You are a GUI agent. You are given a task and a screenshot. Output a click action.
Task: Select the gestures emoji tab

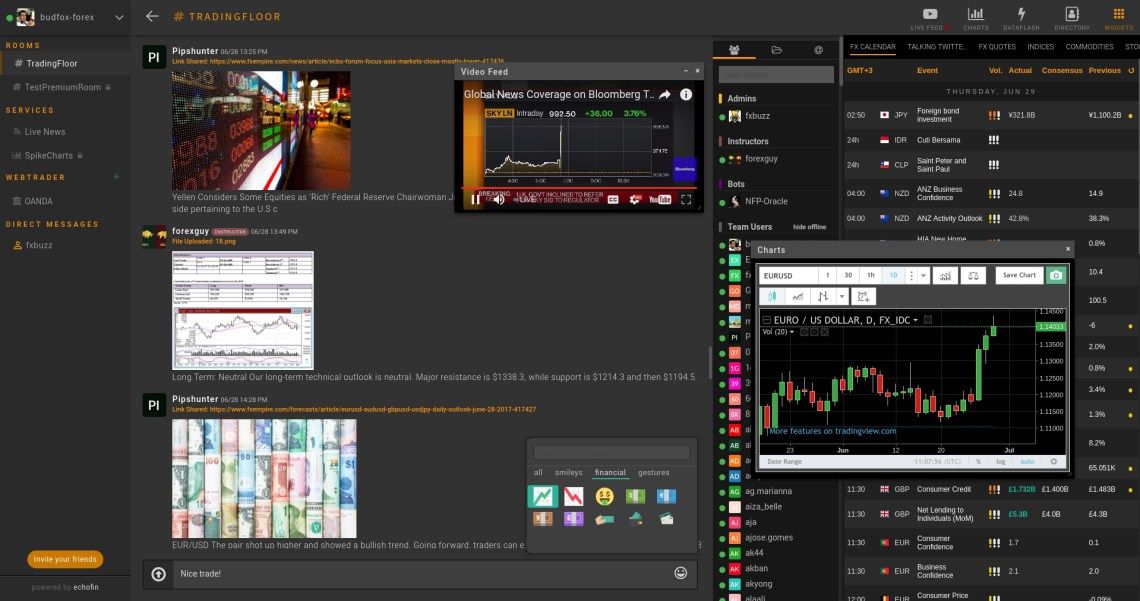pyautogui.click(x=654, y=472)
